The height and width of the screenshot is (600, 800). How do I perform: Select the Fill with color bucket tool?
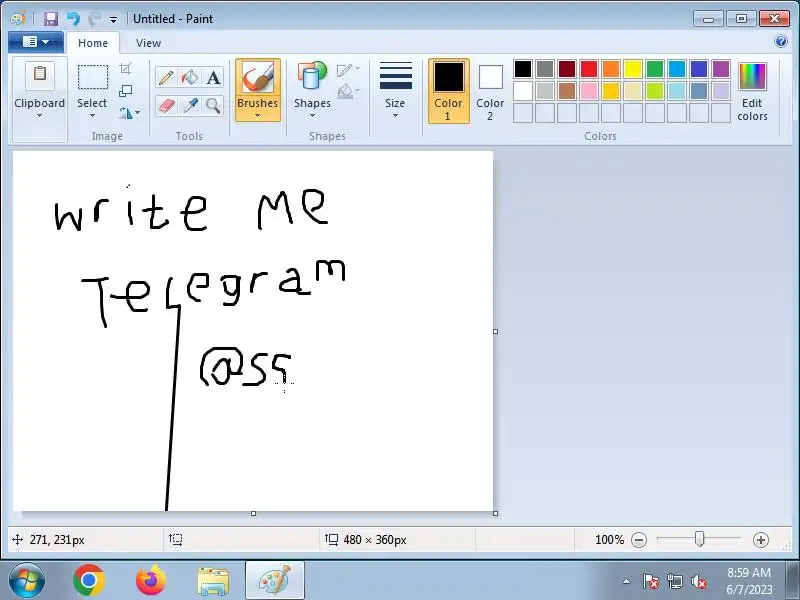(189, 78)
